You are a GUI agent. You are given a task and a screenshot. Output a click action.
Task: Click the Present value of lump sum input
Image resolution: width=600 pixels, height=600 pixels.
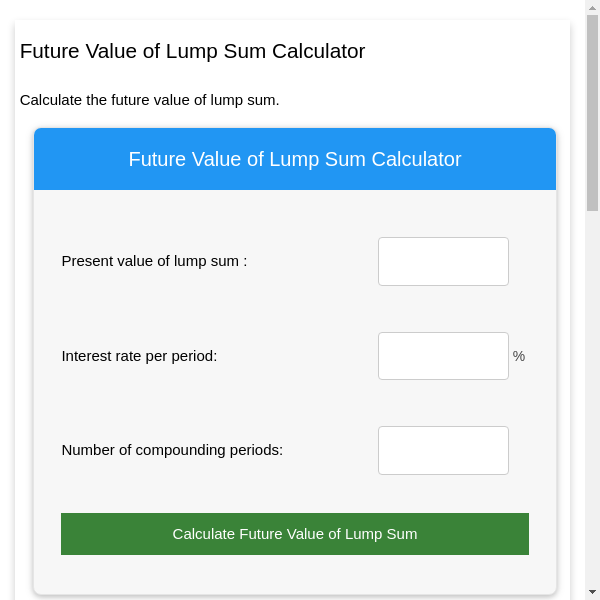tap(443, 261)
